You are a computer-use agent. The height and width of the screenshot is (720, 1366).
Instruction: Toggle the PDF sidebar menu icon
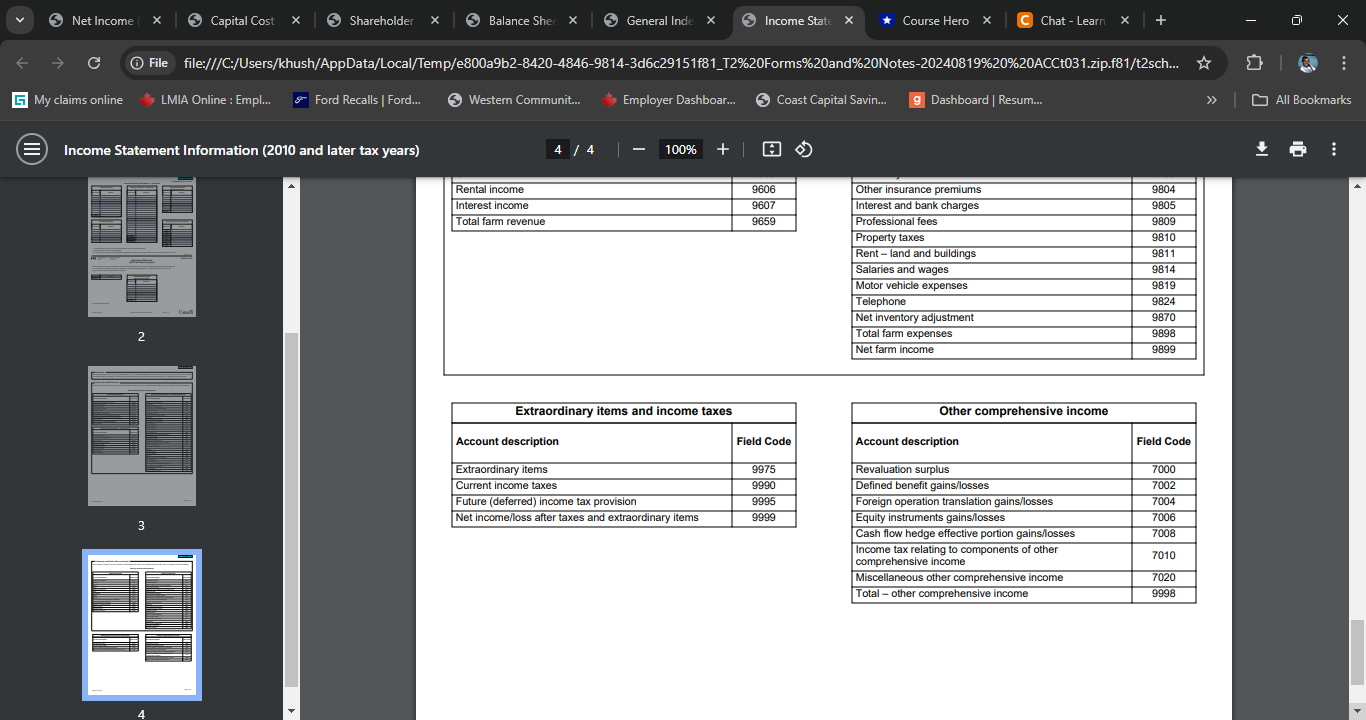[x=32, y=149]
